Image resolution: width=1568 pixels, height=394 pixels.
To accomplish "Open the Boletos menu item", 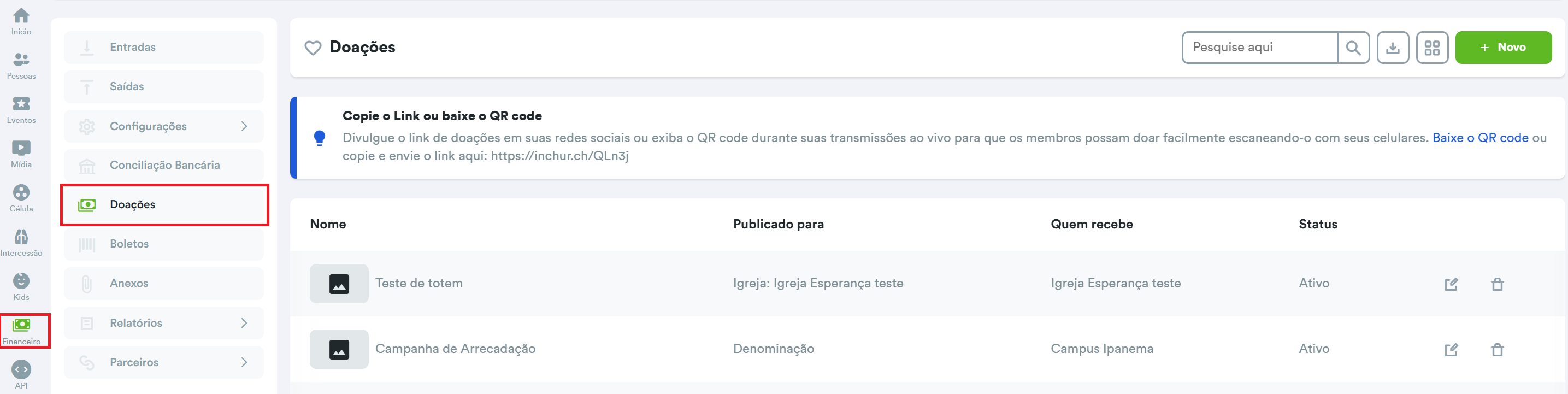I will [129, 244].
